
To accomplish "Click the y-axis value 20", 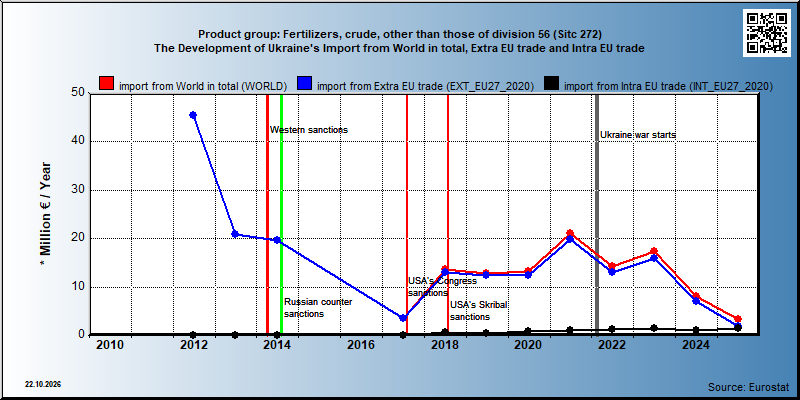I will tap(76, 238).
